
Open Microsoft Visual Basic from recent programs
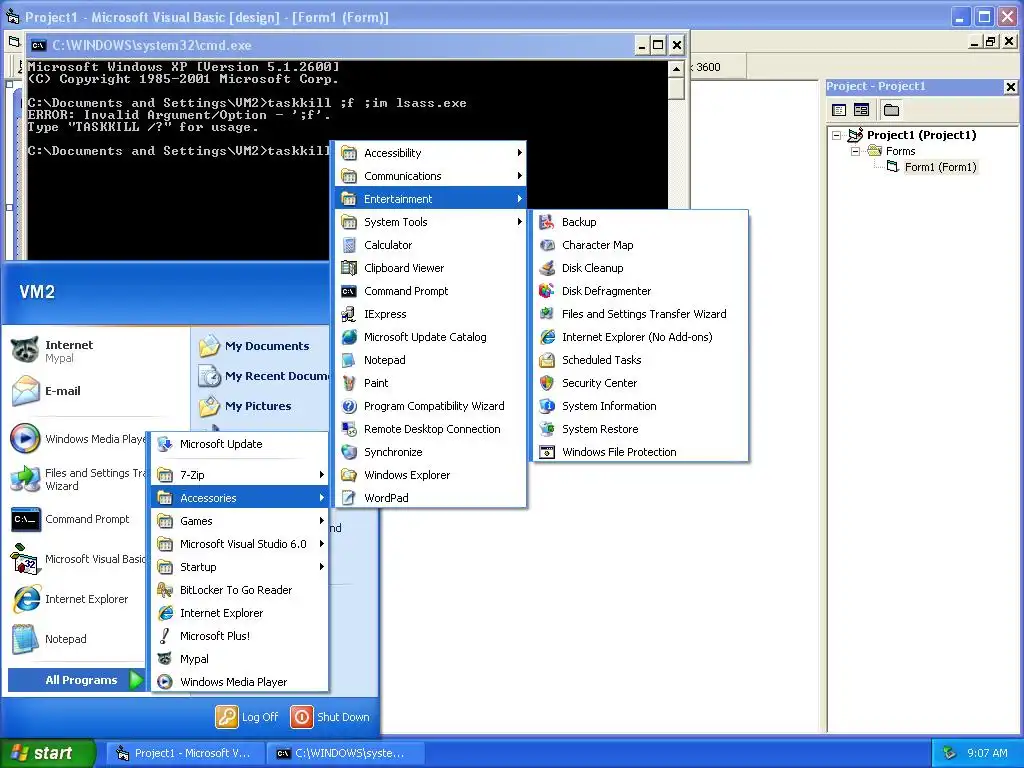tap(77, 559)
